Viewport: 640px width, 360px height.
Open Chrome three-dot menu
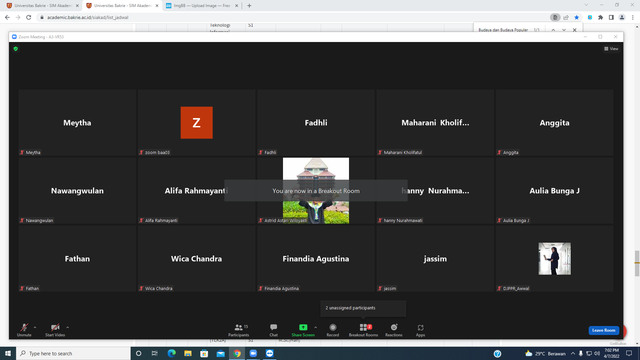click(633, 18)
